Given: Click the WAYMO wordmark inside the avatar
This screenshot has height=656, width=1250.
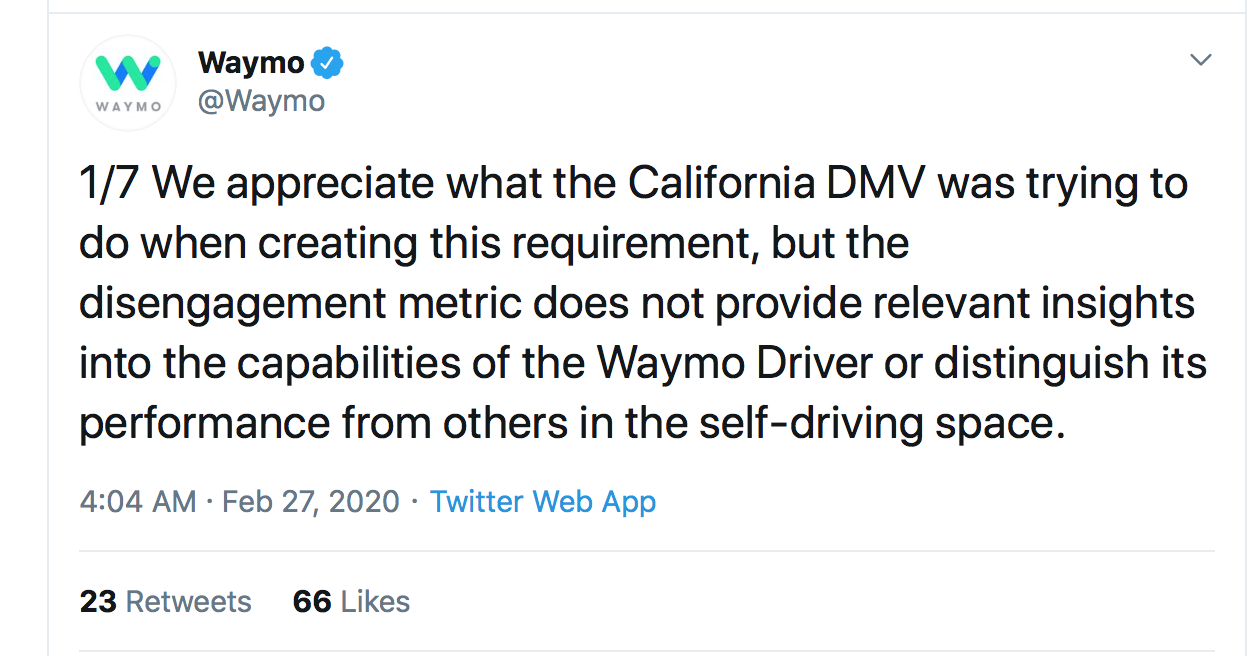Looking at the screenshot, I should [128, 106].
